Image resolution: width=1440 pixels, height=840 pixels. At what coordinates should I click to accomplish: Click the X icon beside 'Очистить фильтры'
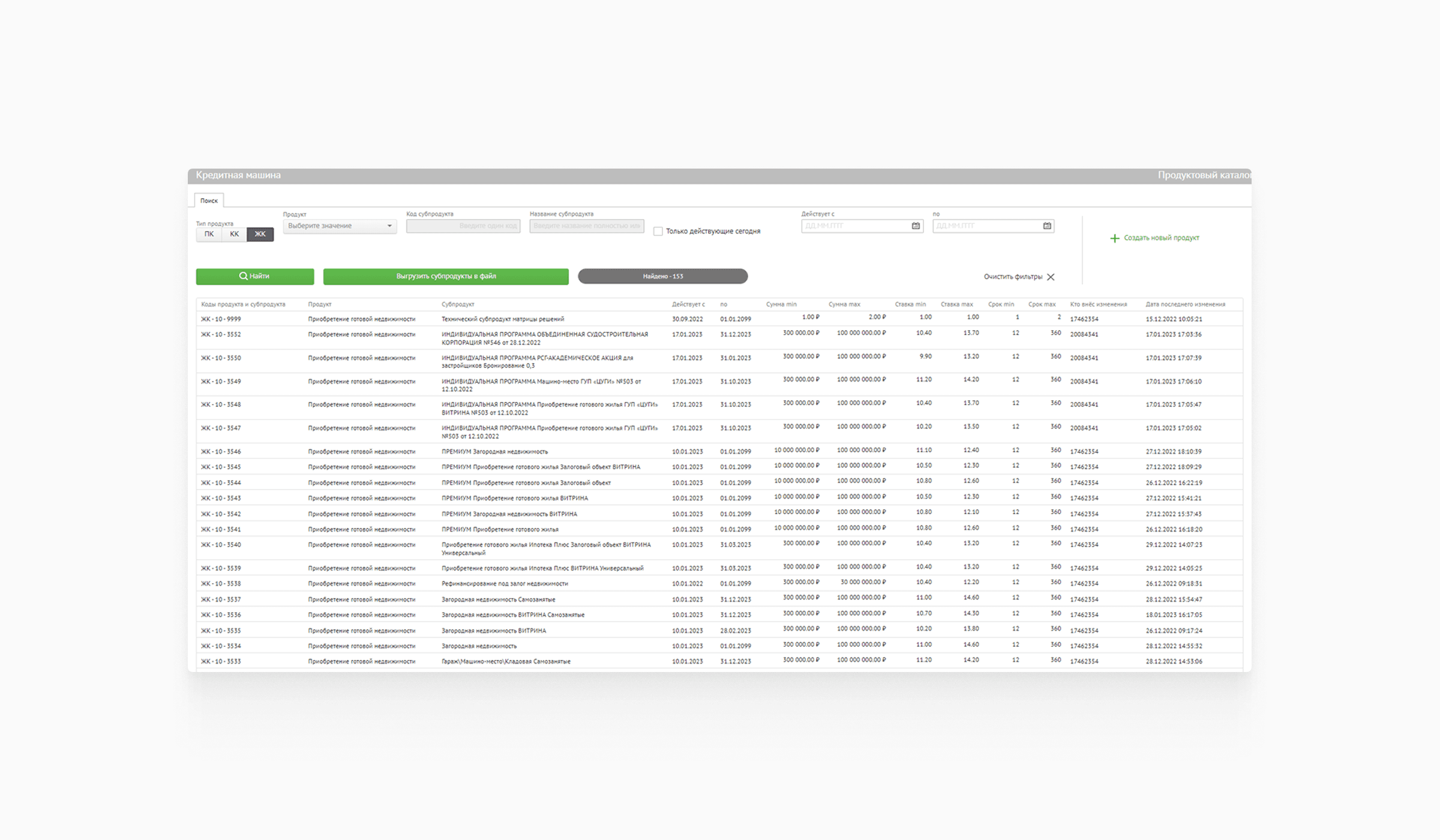click(1051, 277)
